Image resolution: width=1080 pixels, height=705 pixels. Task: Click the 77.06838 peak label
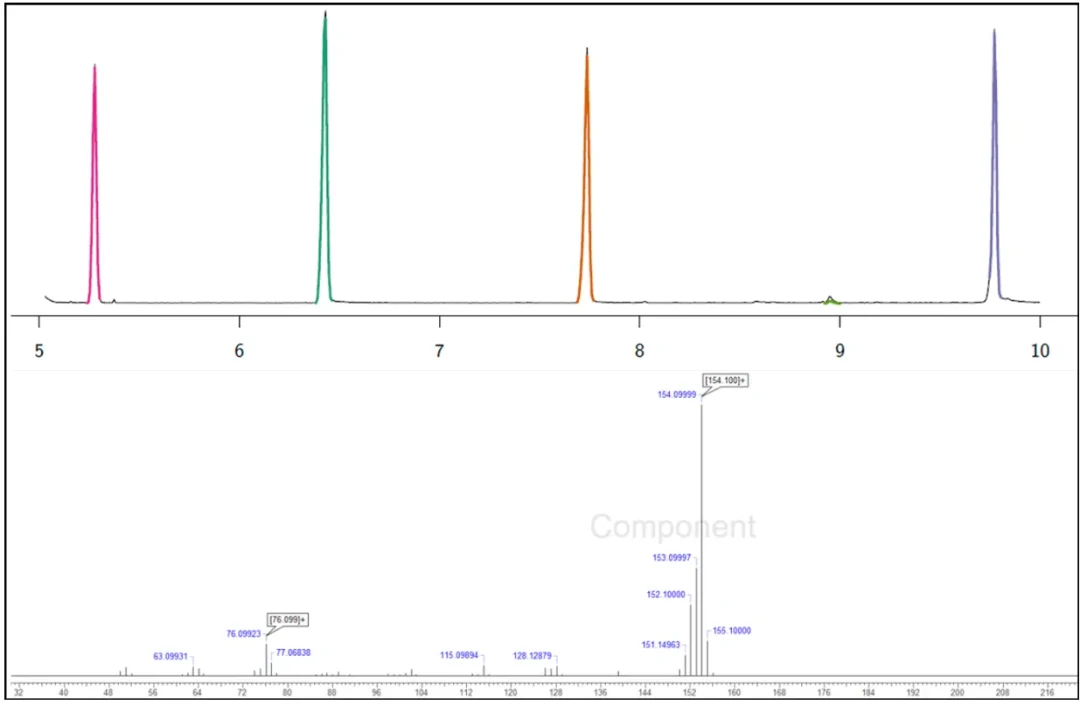293,653
